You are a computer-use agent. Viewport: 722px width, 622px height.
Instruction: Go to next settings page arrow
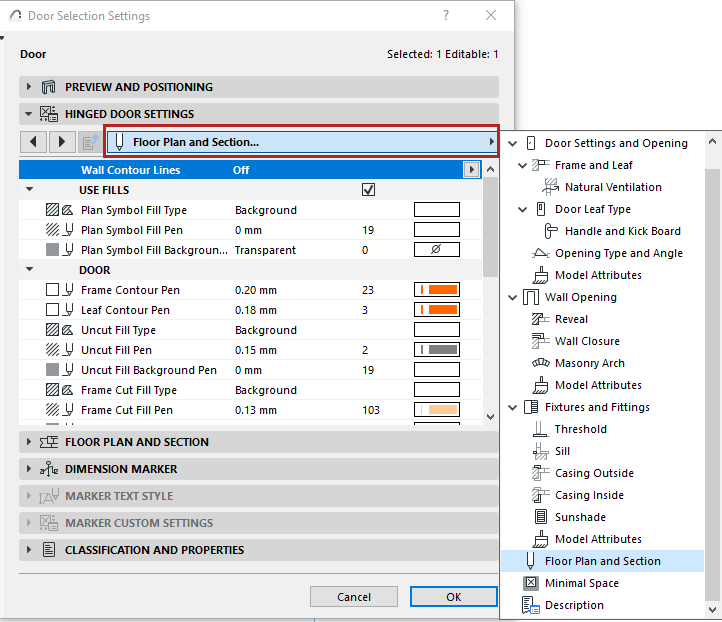(x=61, y=142)
